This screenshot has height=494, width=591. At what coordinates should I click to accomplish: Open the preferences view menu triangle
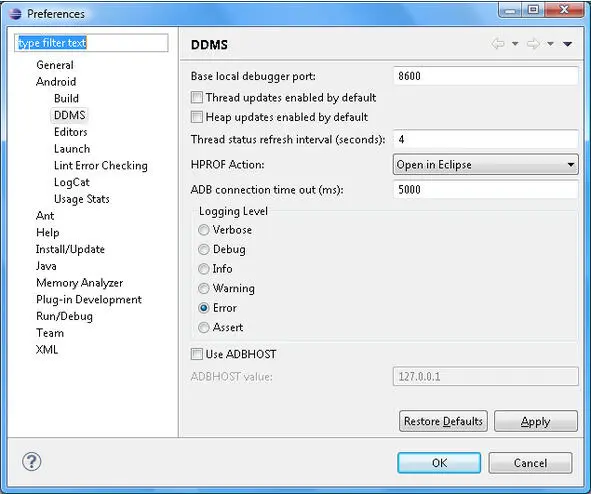tap(568, 44)
